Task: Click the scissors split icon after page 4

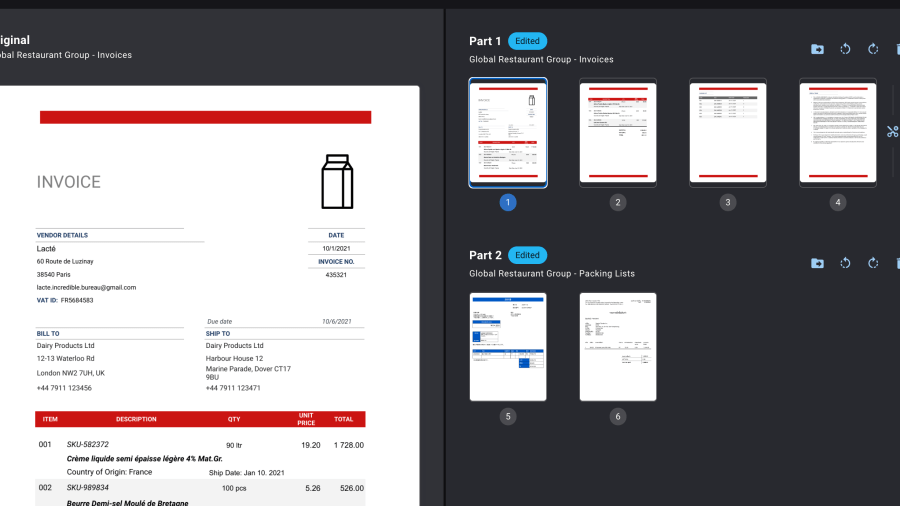Action: pyautogui.click(x=892, y=131)
